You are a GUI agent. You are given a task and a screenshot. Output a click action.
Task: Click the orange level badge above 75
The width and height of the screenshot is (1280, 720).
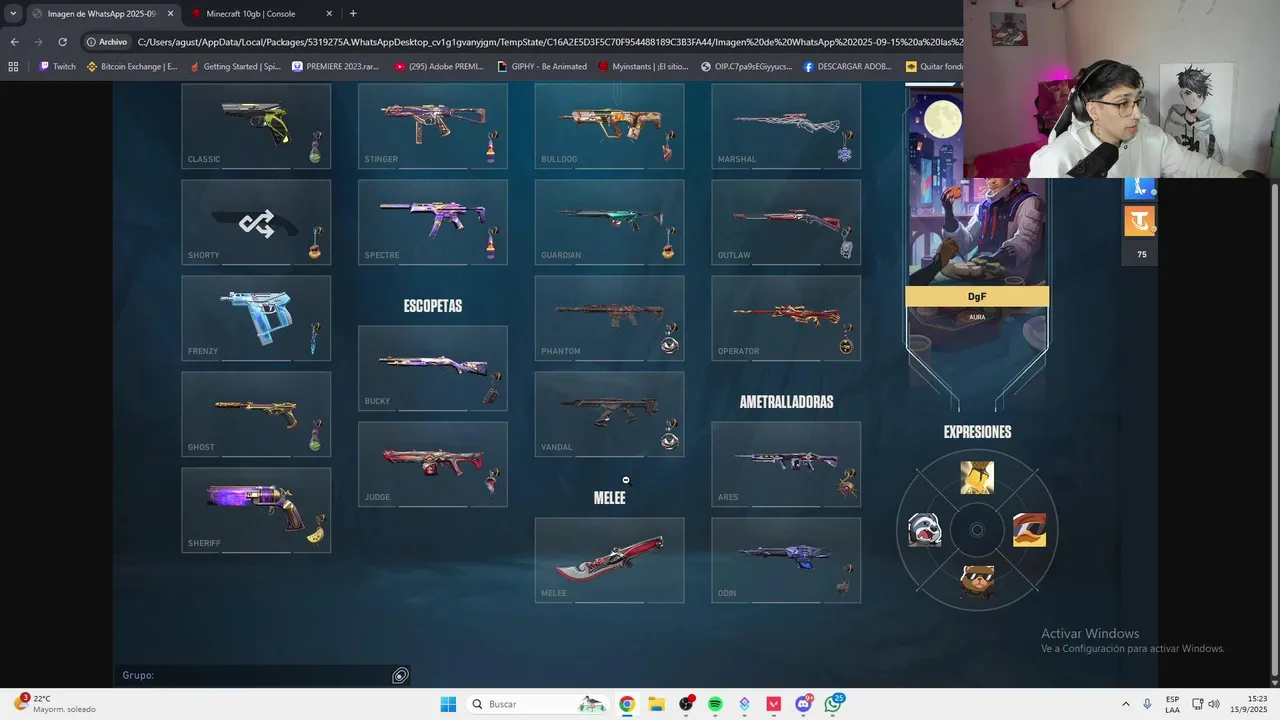point(1140,220)
